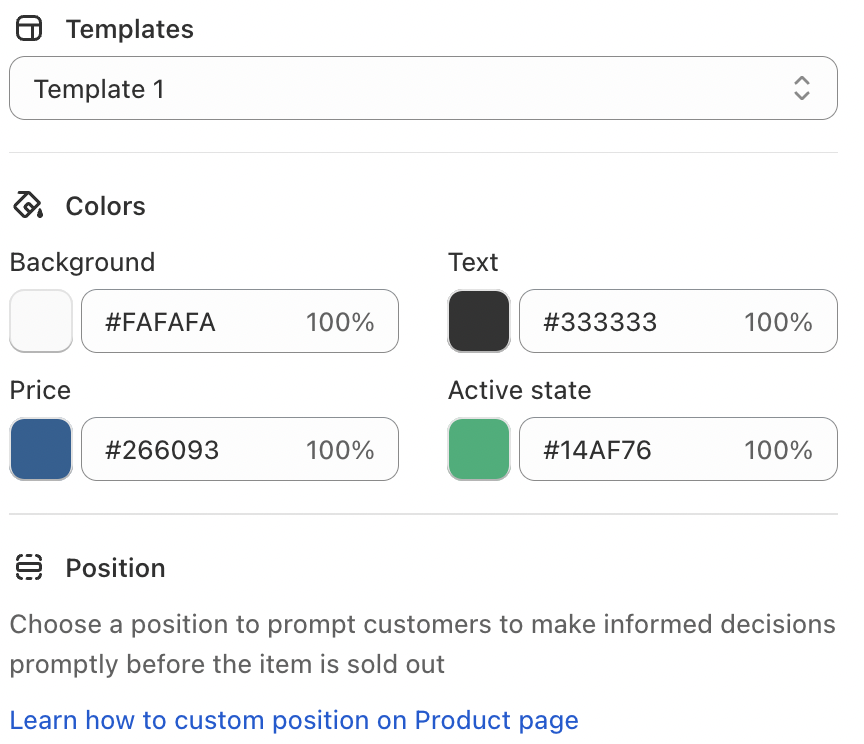The image size is (864, 744).
Task: Click the Active state field label
Action: point(520,390)
